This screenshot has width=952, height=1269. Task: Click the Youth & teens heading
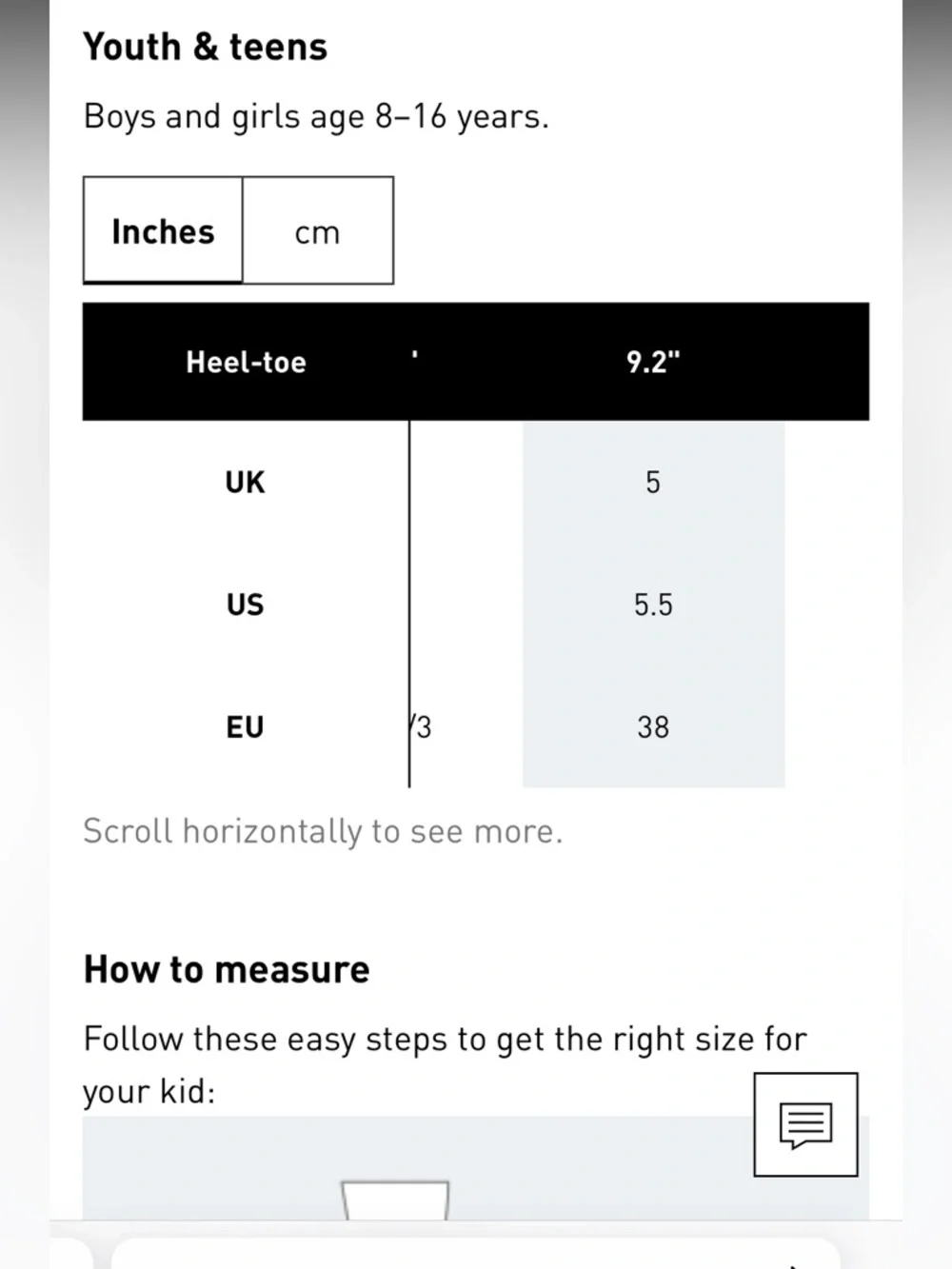pos(205,47)
